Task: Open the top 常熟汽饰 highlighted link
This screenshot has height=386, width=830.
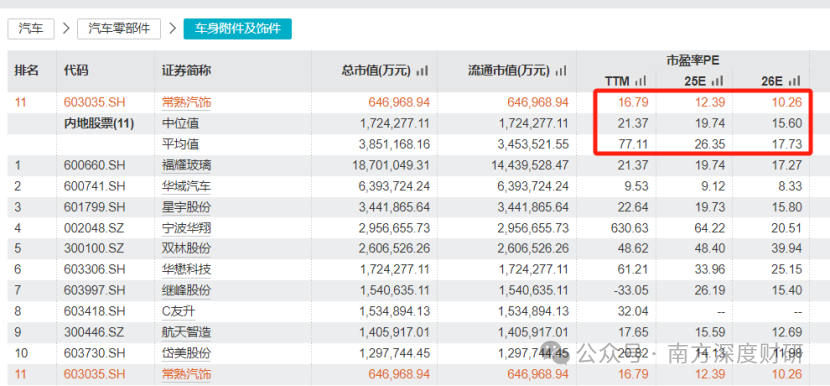Action: point(186,103)
